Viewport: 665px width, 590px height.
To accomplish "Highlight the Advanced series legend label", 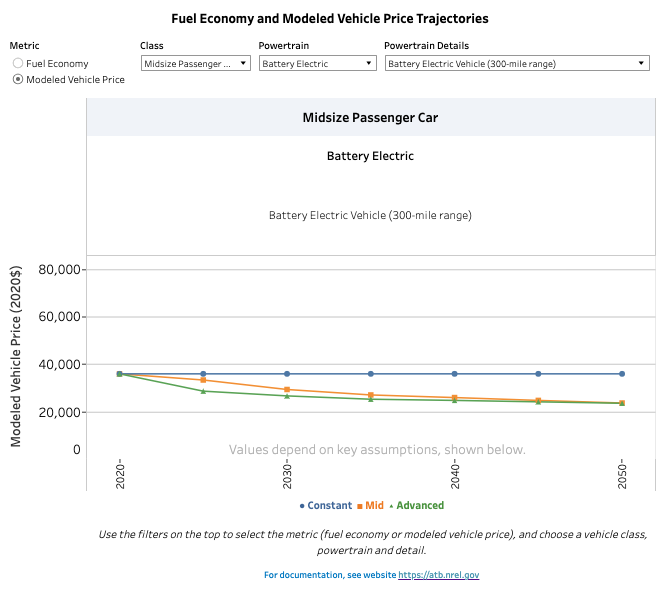I will click(x=419, y=506).
